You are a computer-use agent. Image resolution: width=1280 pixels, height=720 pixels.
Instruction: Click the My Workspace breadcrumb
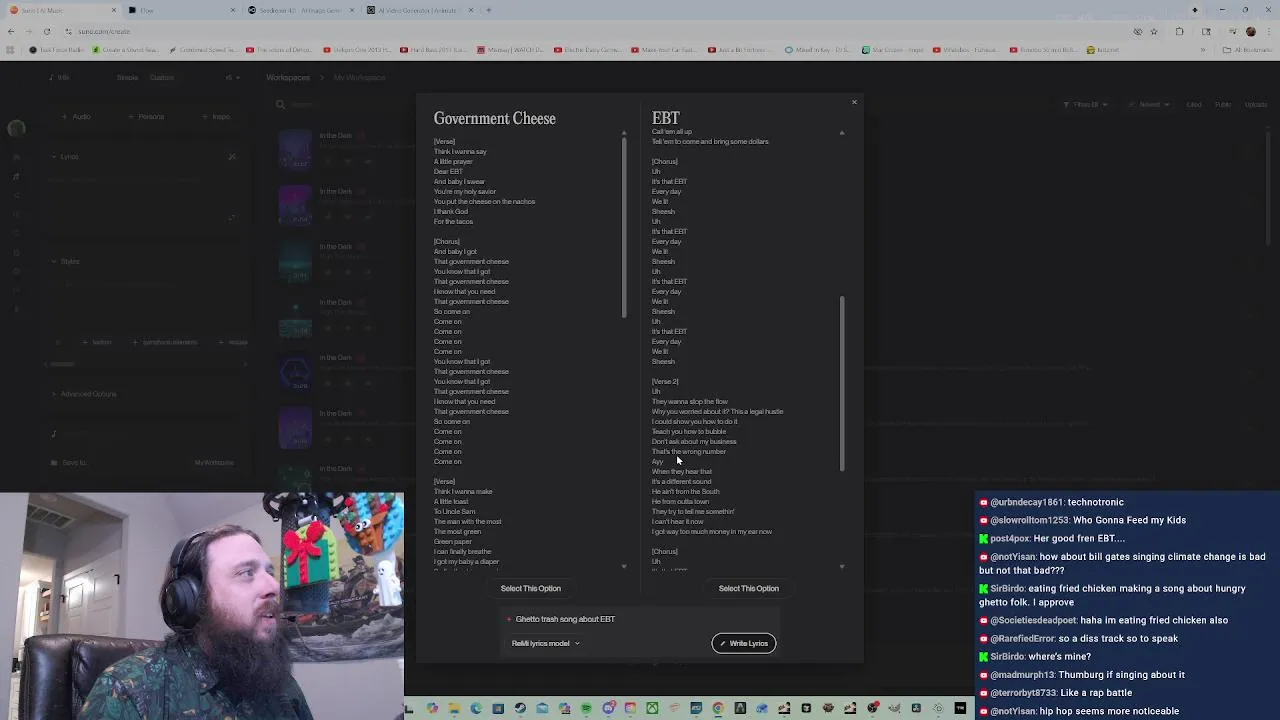click(x=359, y=77)
